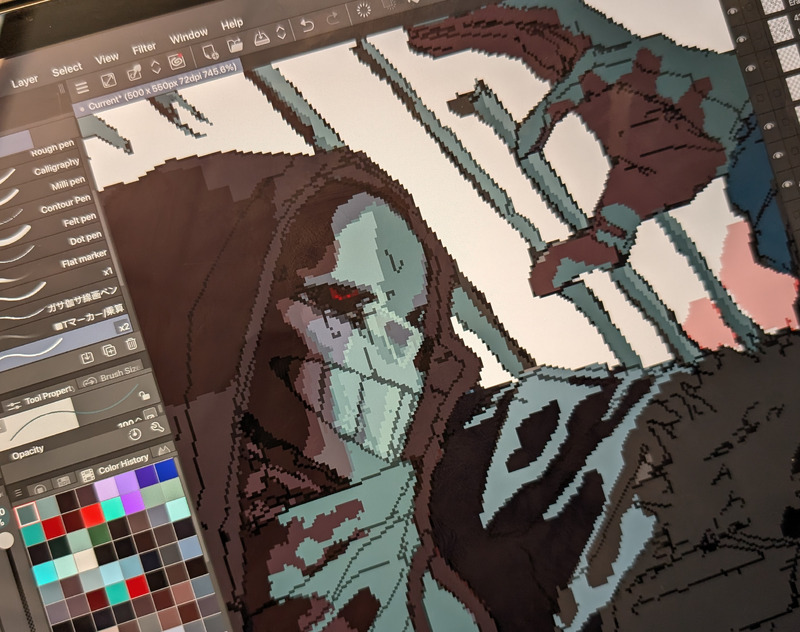Choose the Flat marker sub tool
Screen dimensions: 800x632
point(84,259)
